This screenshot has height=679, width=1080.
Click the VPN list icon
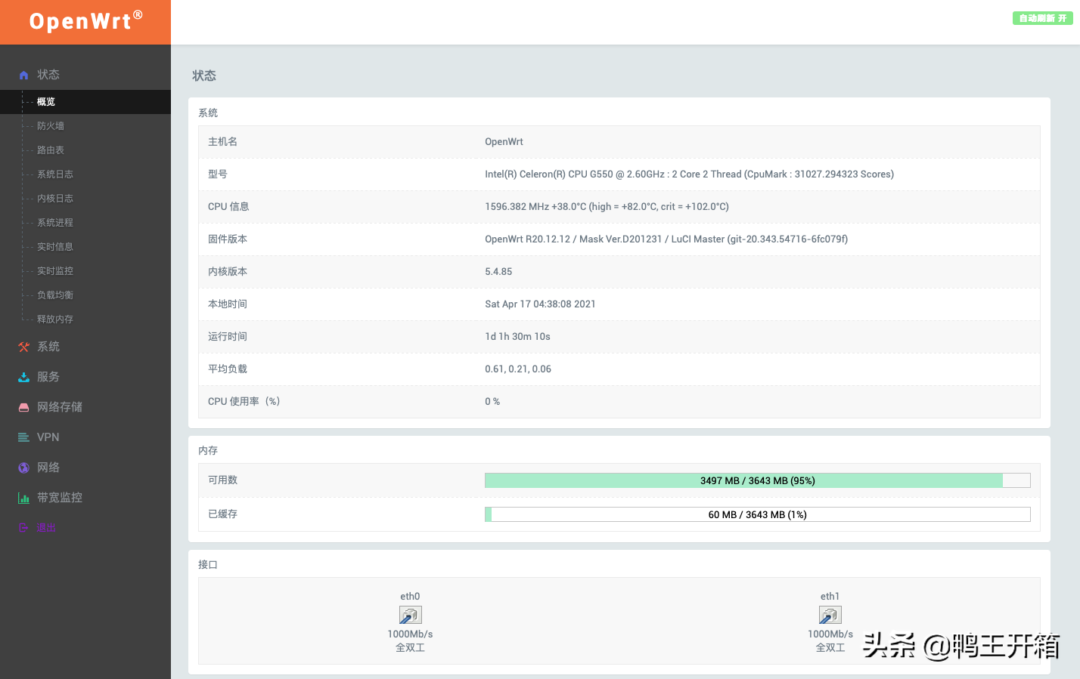tap(23, 437)
